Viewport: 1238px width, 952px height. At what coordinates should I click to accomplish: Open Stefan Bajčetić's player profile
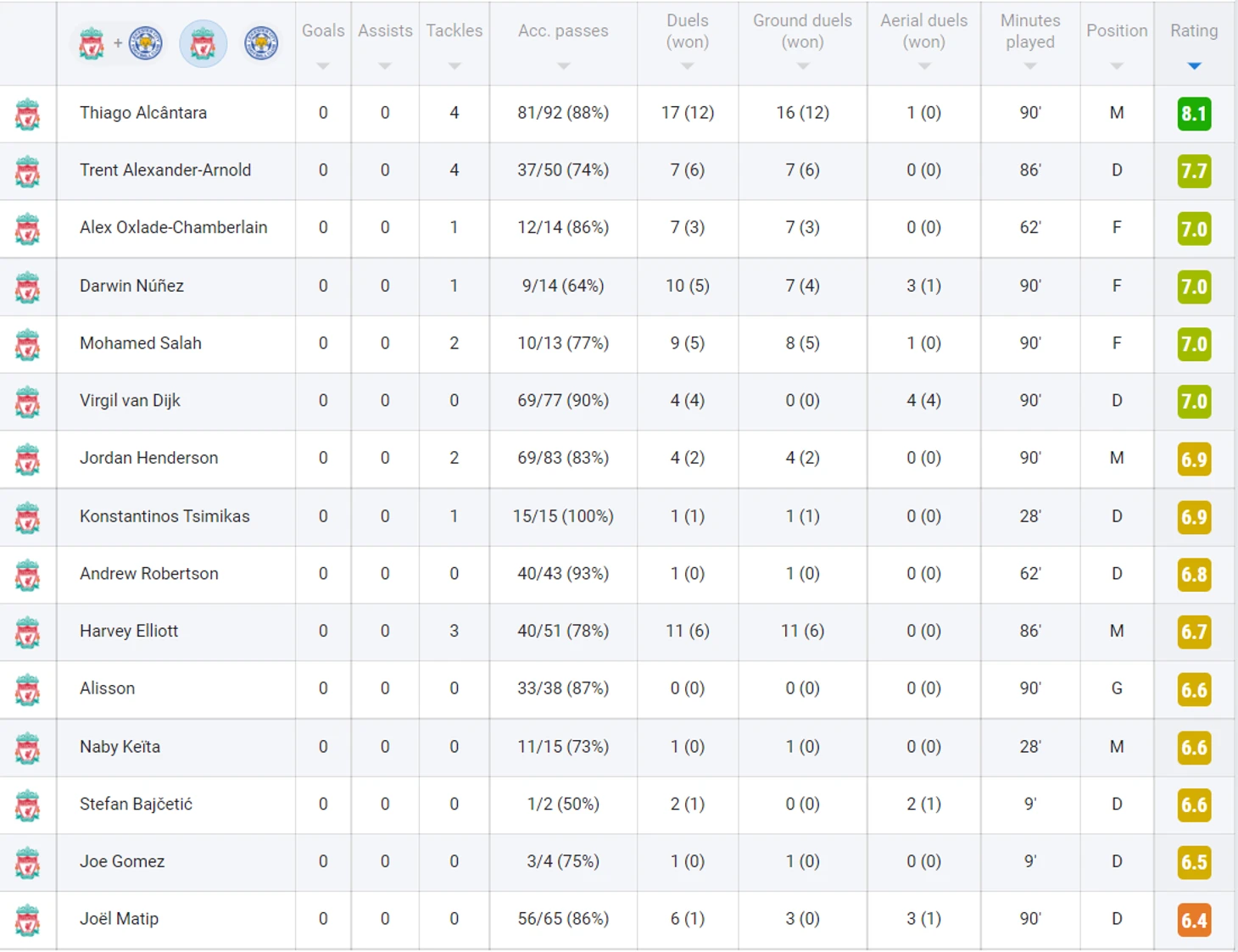(136, 804)
